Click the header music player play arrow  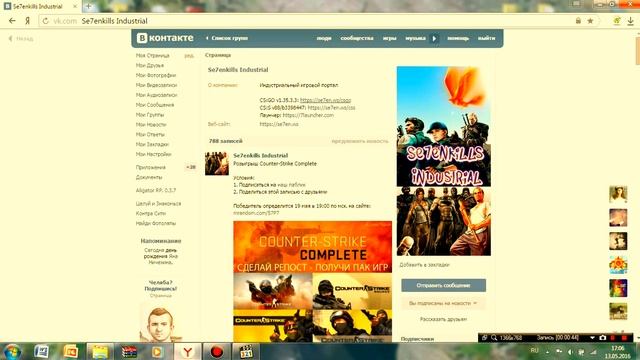click(x=434, y=38)
